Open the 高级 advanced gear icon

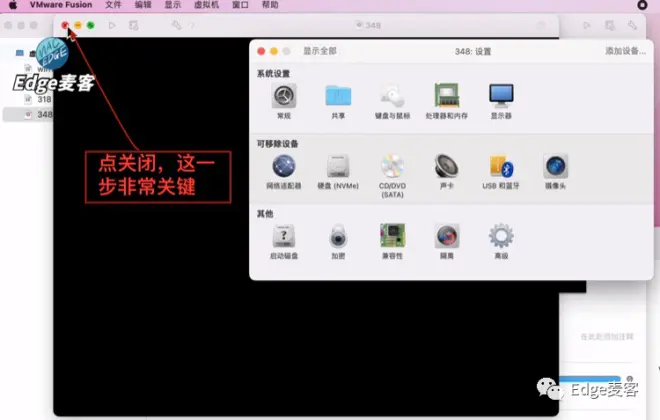click(501, 236)
